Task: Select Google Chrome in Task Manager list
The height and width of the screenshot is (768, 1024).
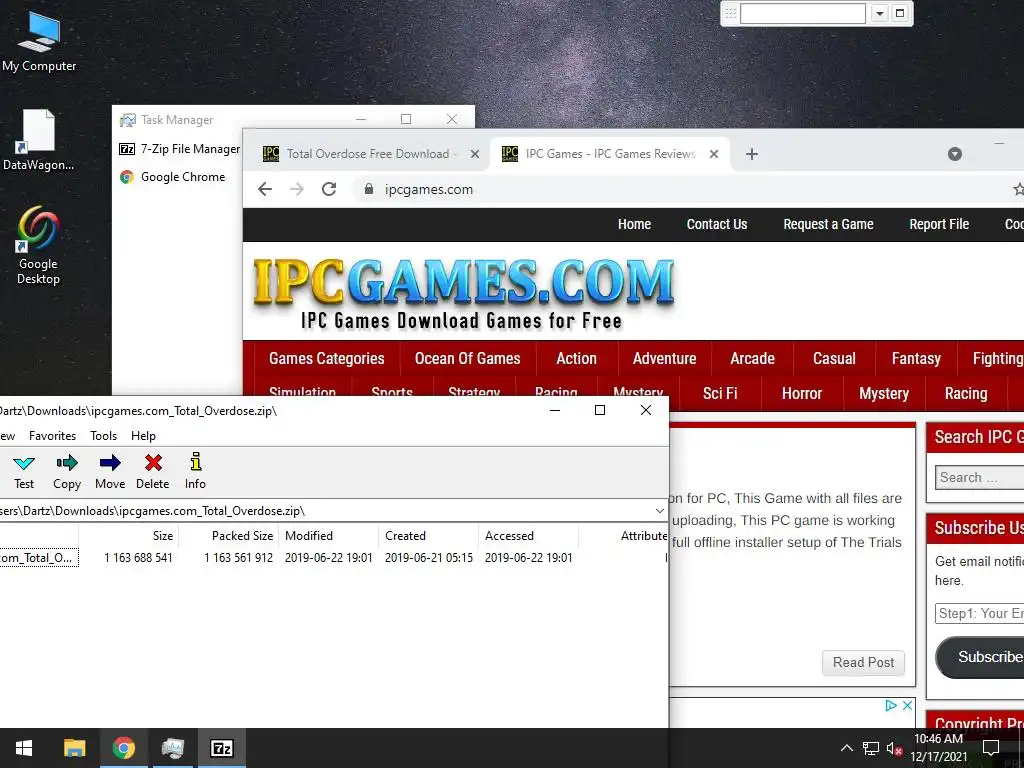Action: tap(172, 177)
